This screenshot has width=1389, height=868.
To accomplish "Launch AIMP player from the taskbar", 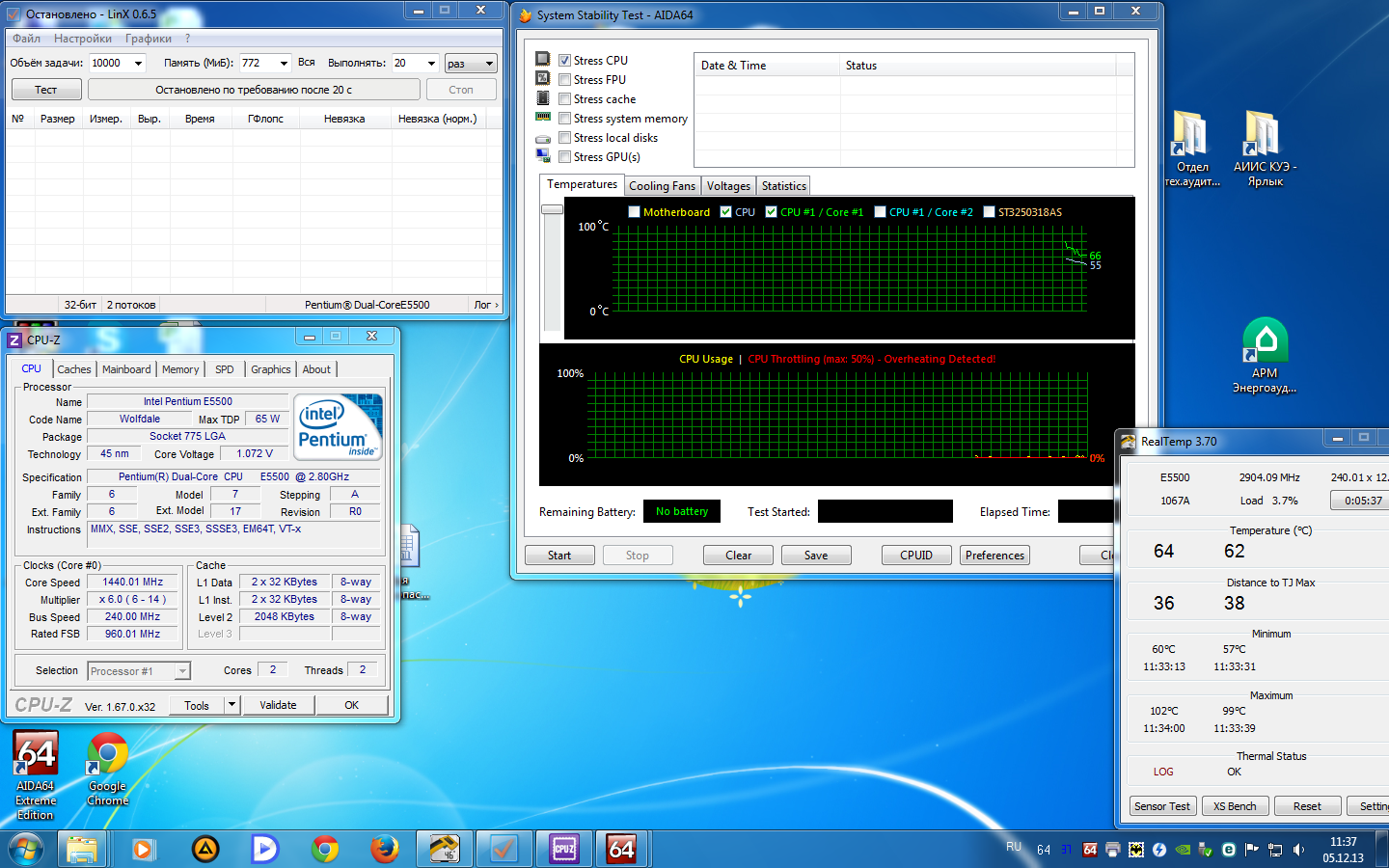I will pos(204,850).
